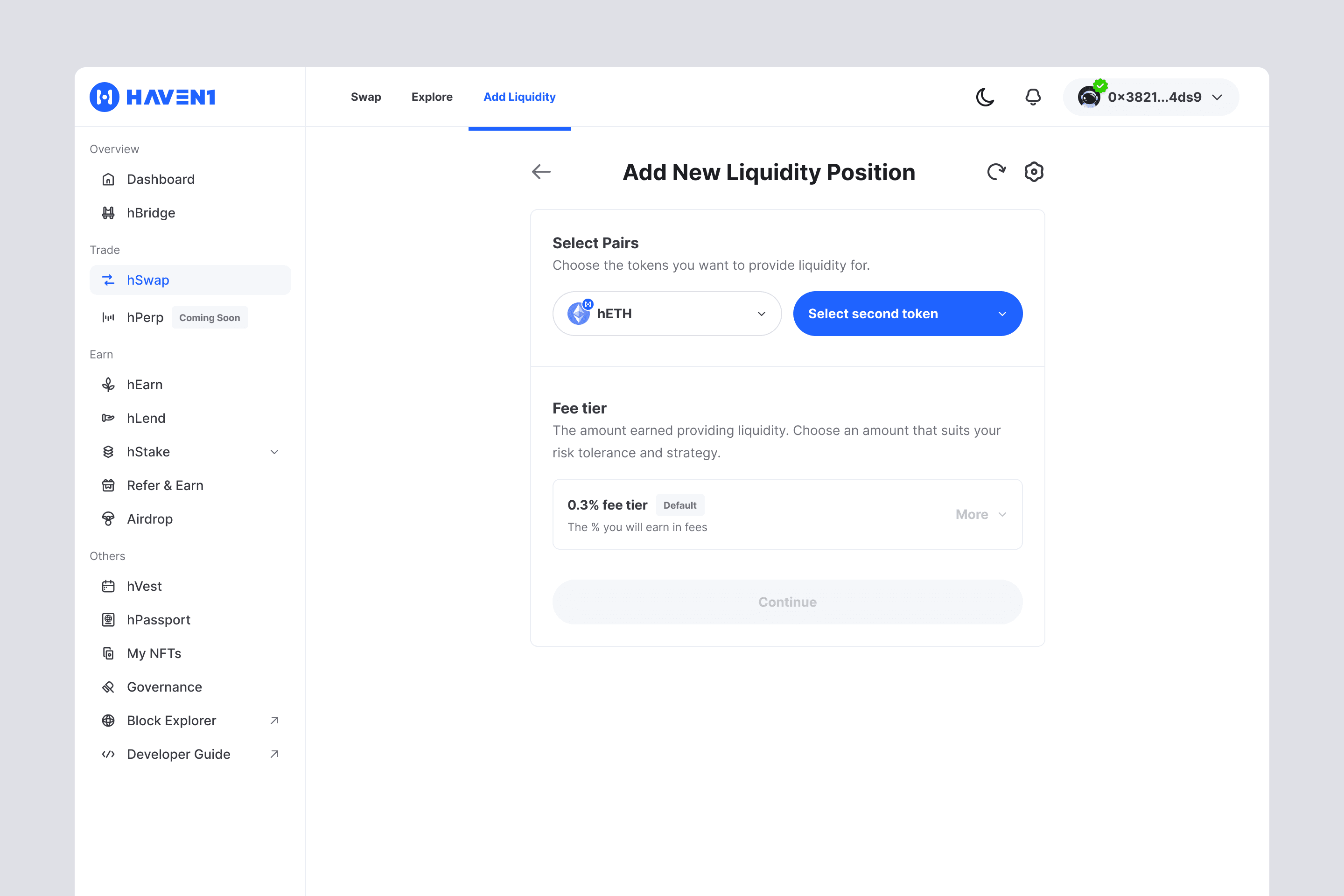Expand the hStake submenu chevron
This screenshot has height=896, width=1344.
[274, 452]
